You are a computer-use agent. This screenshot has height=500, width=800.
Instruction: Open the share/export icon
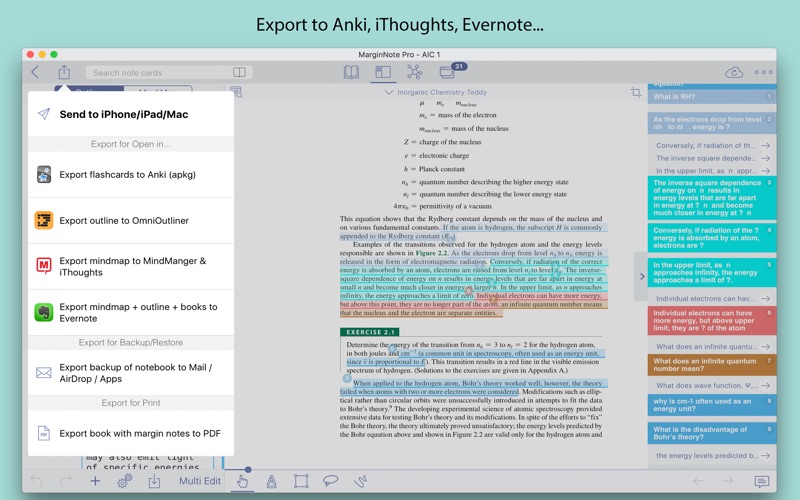point(64,72)
